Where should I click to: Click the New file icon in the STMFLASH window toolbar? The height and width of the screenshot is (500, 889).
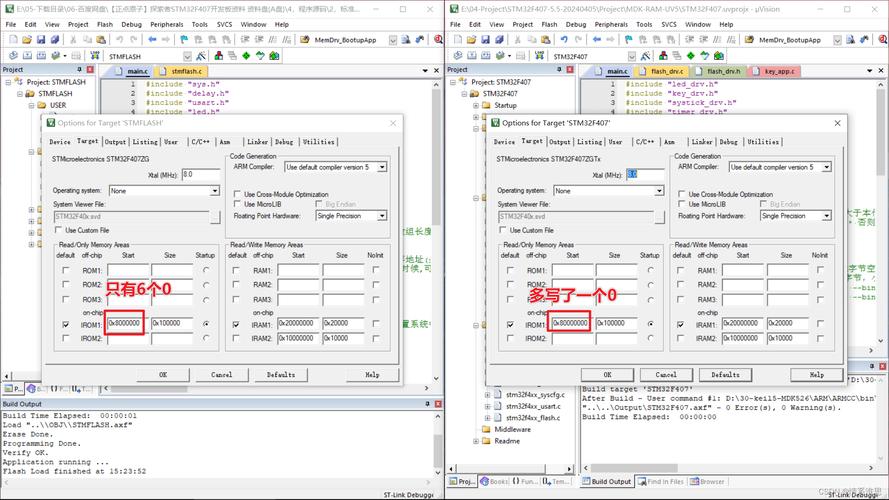(x=13, y=40)
